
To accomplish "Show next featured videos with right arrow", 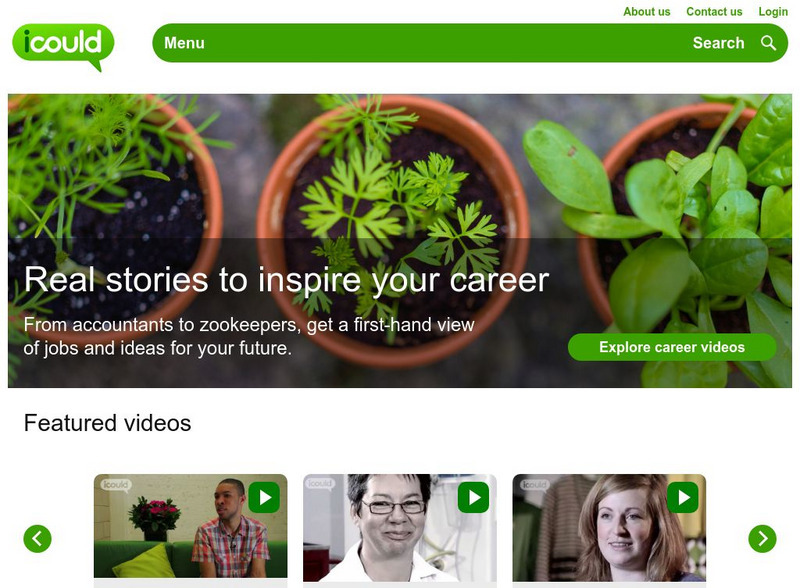I will coord(762,538).
